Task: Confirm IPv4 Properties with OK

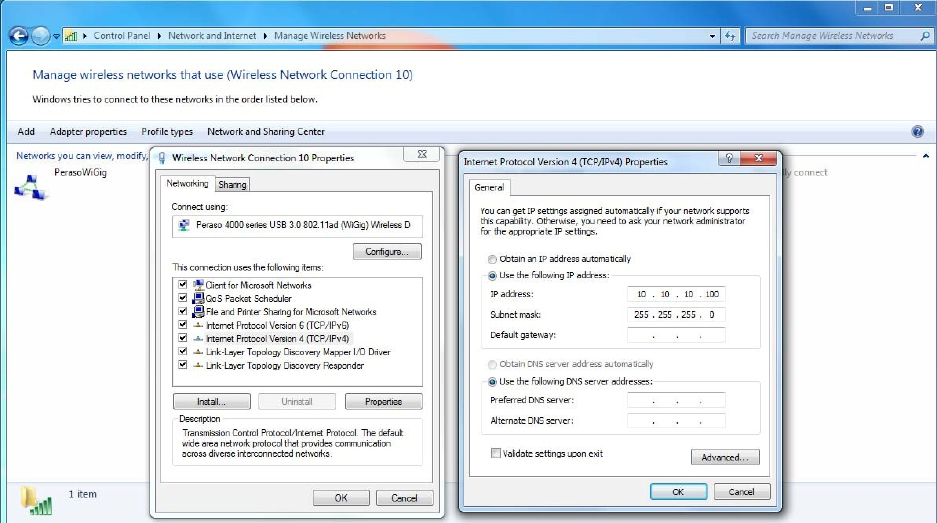Action: (678, 492)
